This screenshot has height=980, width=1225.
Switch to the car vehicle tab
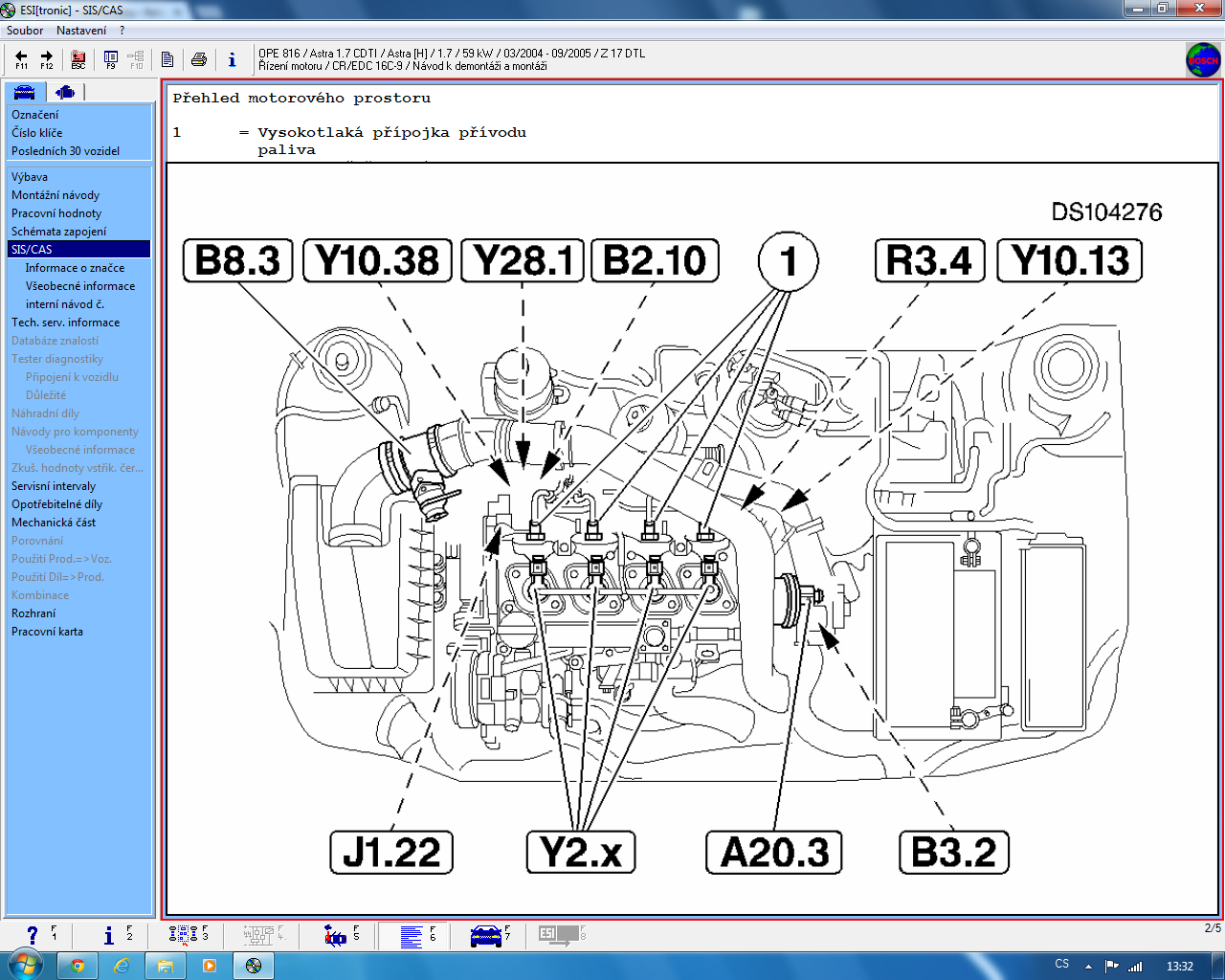coord(24,92)
